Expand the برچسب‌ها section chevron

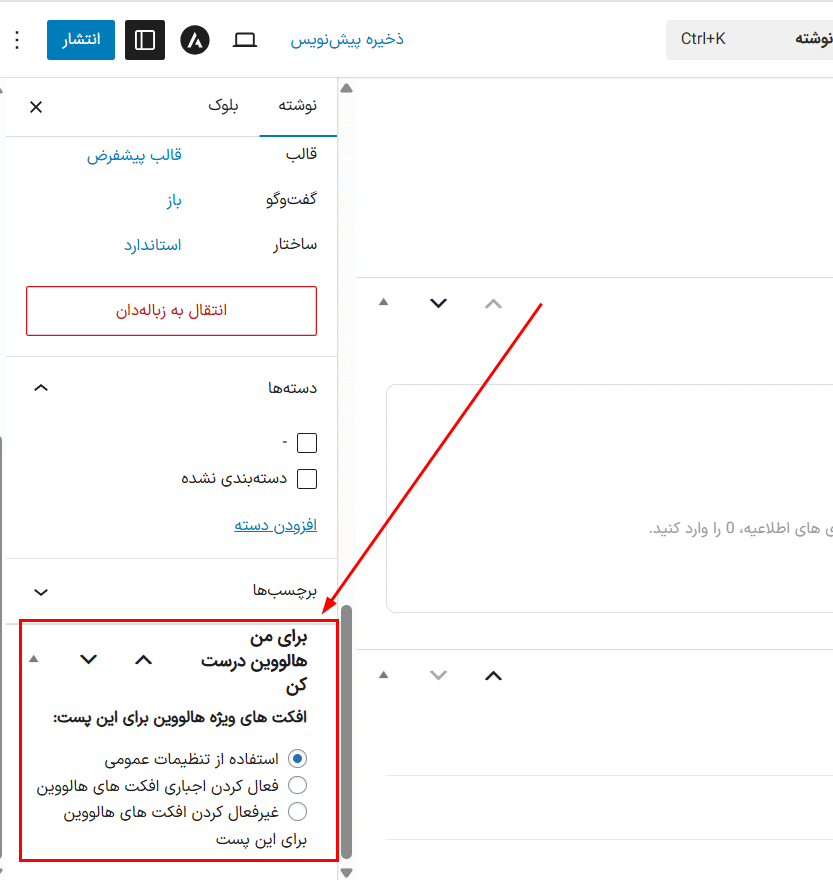click(x=40, y=592)
